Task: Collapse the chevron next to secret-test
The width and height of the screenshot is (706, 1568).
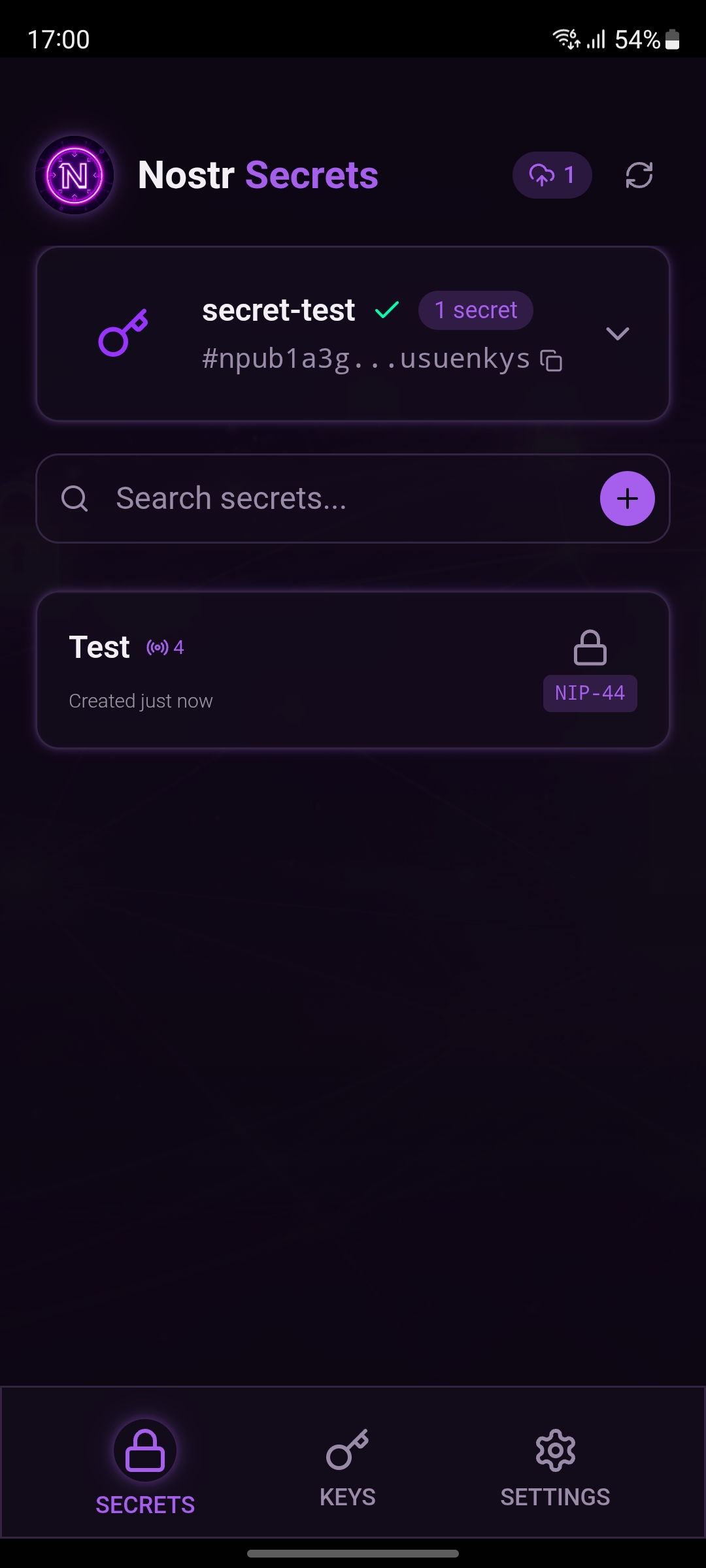Action: coord(618,335)
